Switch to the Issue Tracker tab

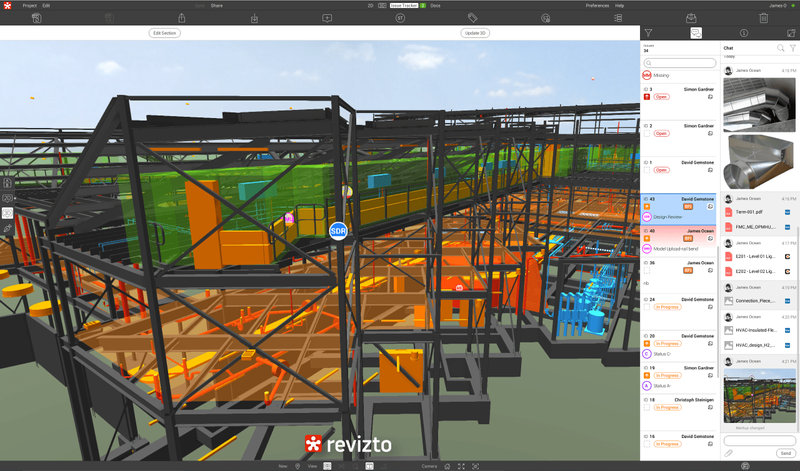401,5
